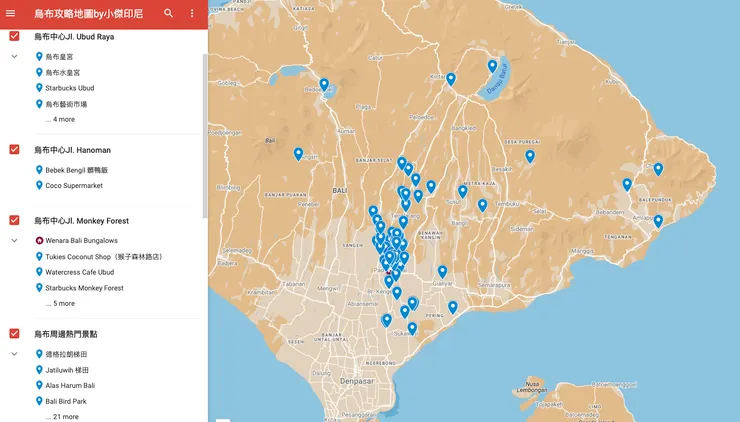Select 烏布皇宮 in the list
The height and width of the screenshot is (422, 740).
click(59, 57)
